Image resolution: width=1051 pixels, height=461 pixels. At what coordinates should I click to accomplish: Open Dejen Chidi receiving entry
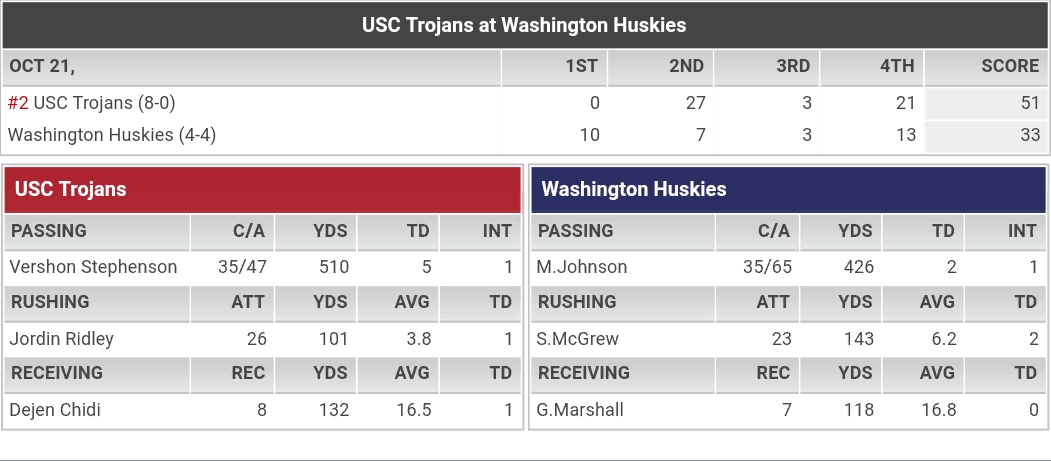tap(55, 409)
